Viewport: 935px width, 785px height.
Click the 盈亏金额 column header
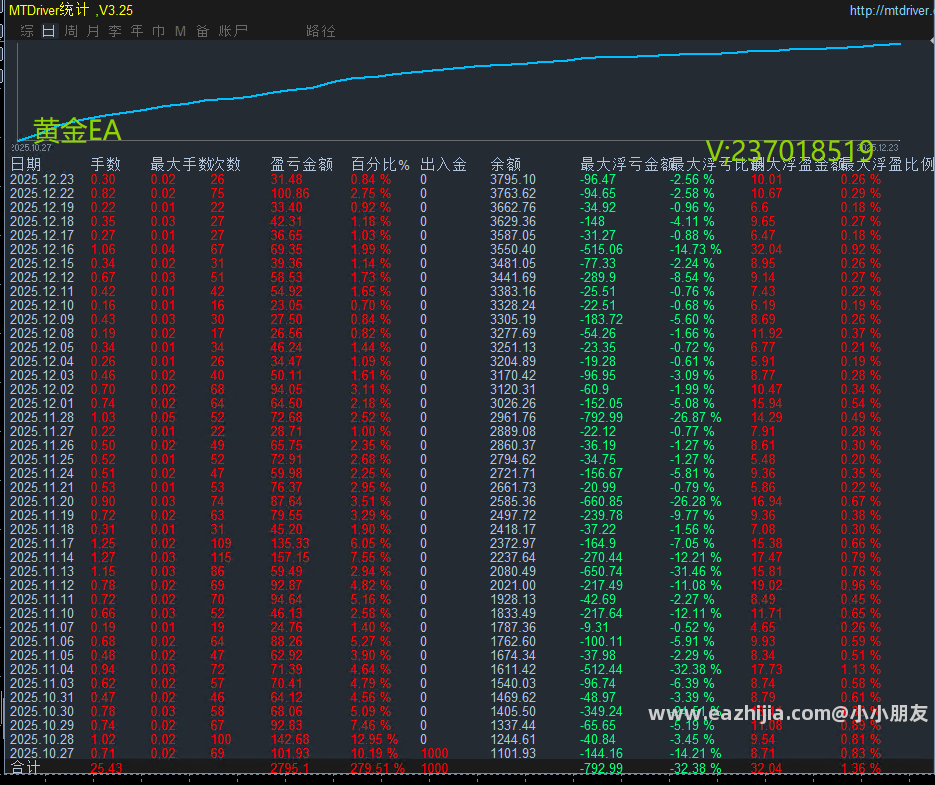[301, 164]
